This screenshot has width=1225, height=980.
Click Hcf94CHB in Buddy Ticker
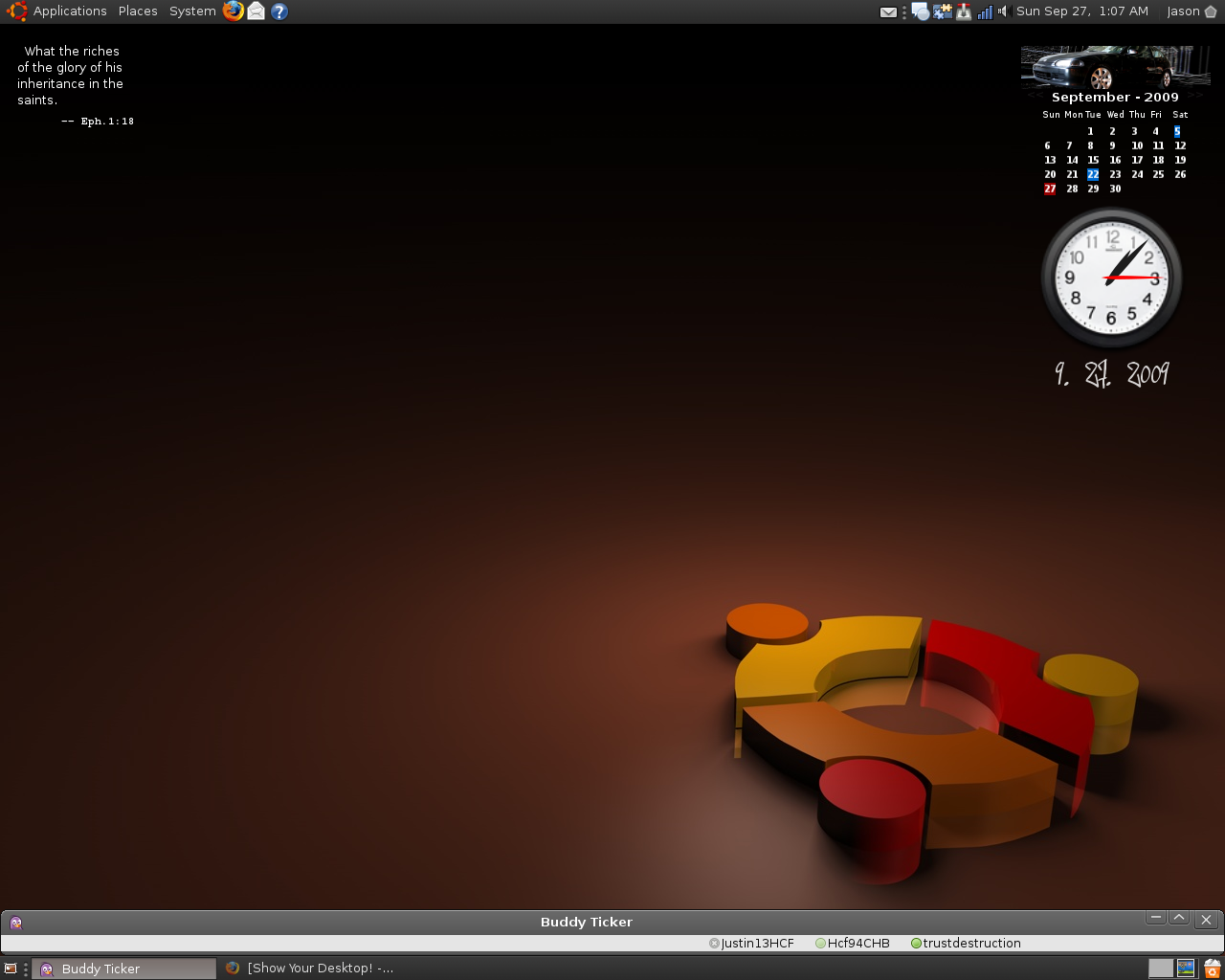tap(858, 944)
